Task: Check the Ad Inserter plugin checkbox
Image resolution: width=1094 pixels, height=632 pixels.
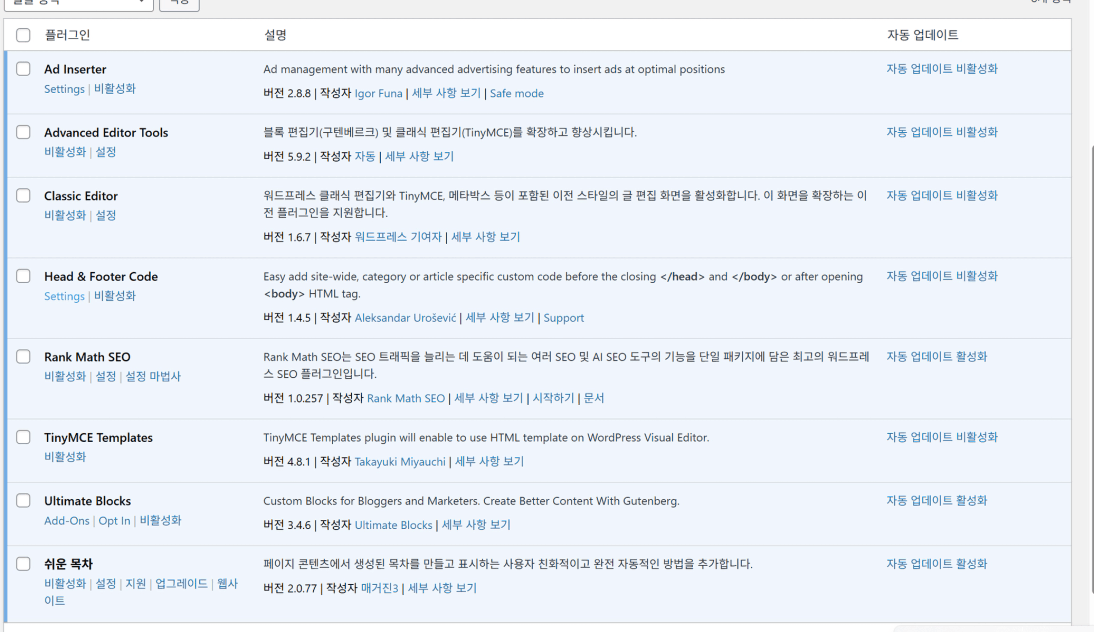Action: (x=23, y=69)
